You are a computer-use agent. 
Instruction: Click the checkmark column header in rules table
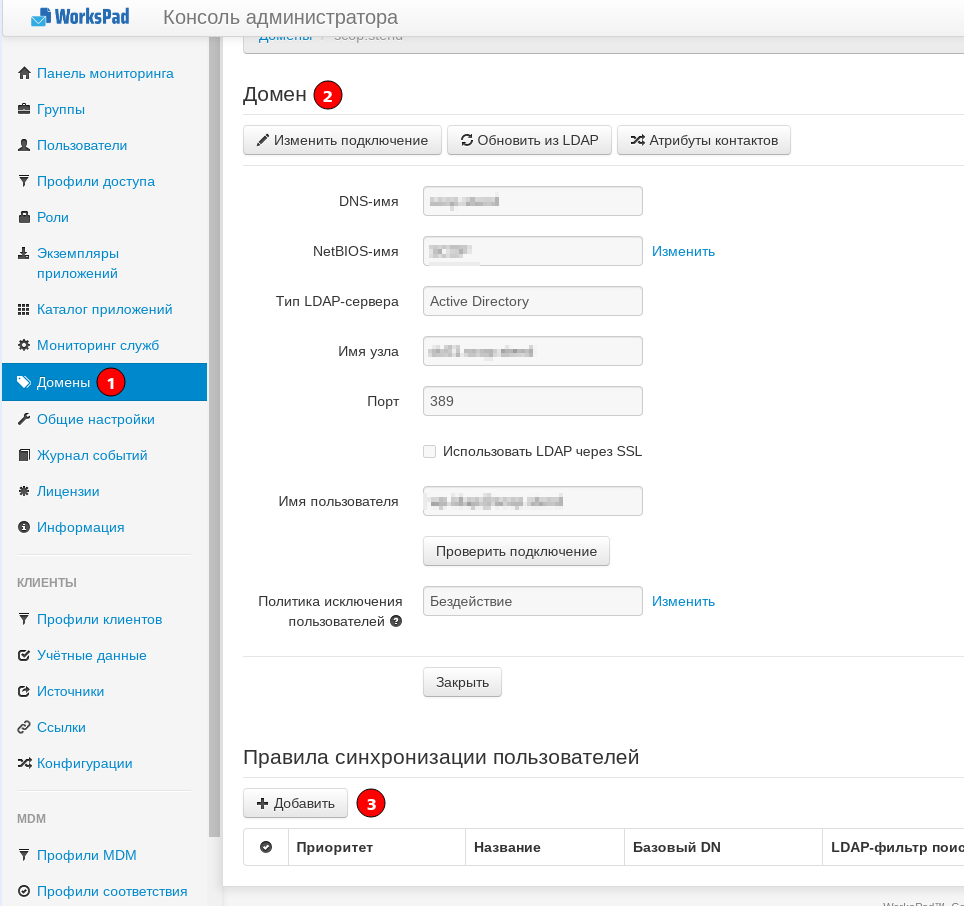click(266, 847)
